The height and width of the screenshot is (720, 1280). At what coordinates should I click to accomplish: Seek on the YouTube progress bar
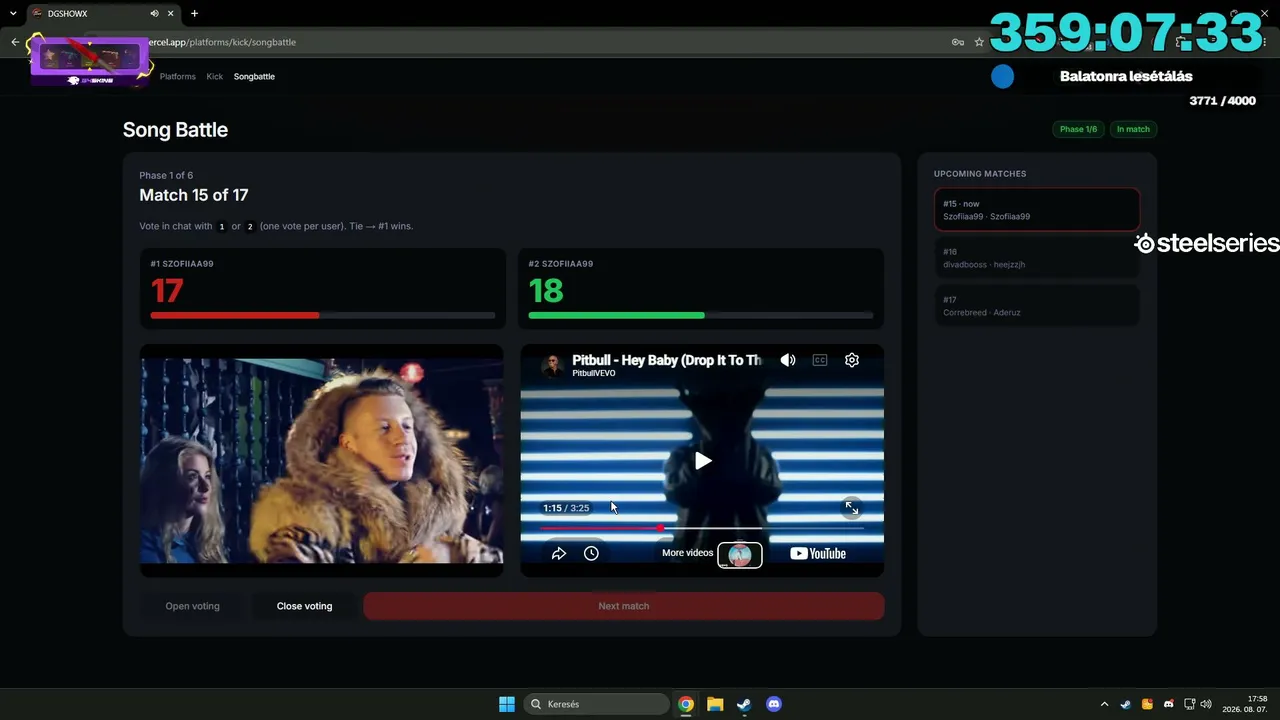point(702,528)
